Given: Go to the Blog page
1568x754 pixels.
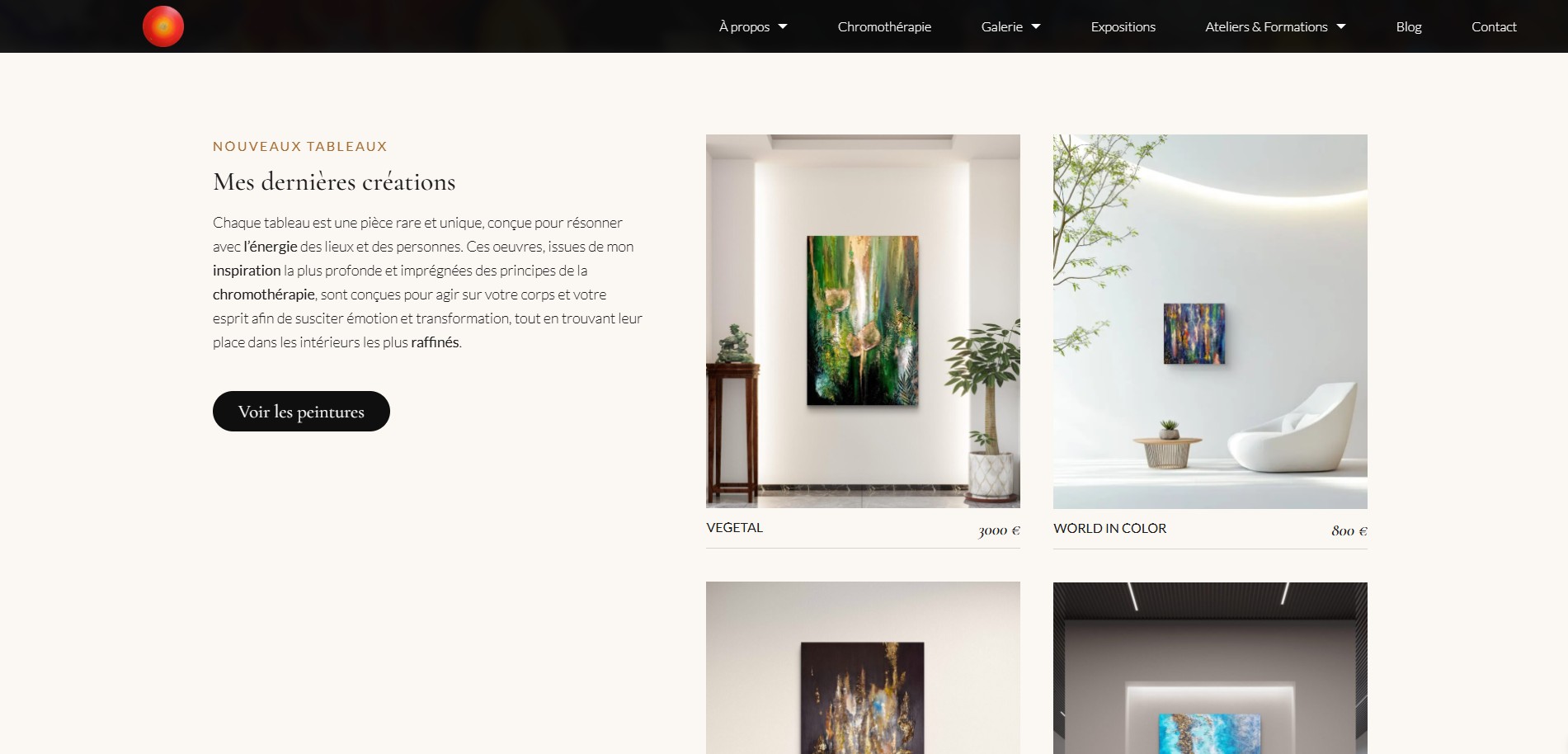Looking at the screenshot, I should [x=1408, y=26].
